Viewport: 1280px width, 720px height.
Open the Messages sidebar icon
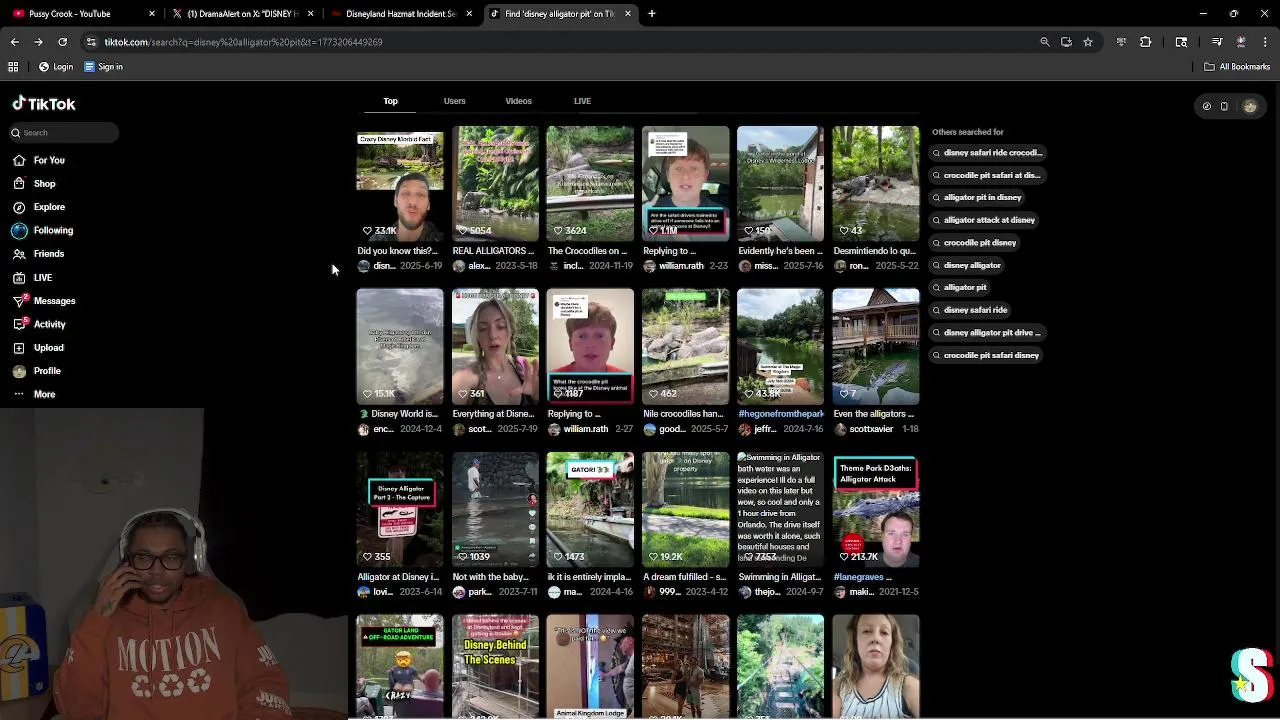point(19,301)
